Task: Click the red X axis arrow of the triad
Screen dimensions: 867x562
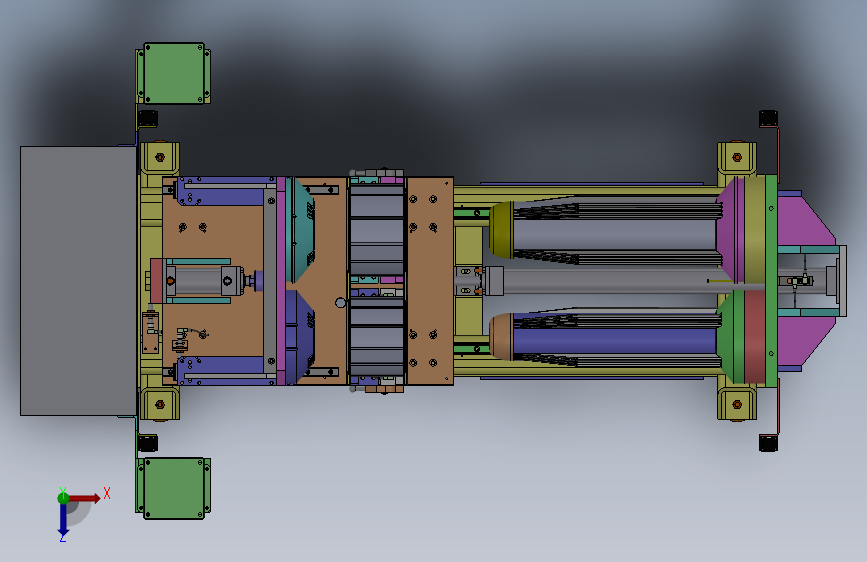Action: point(84,498)
